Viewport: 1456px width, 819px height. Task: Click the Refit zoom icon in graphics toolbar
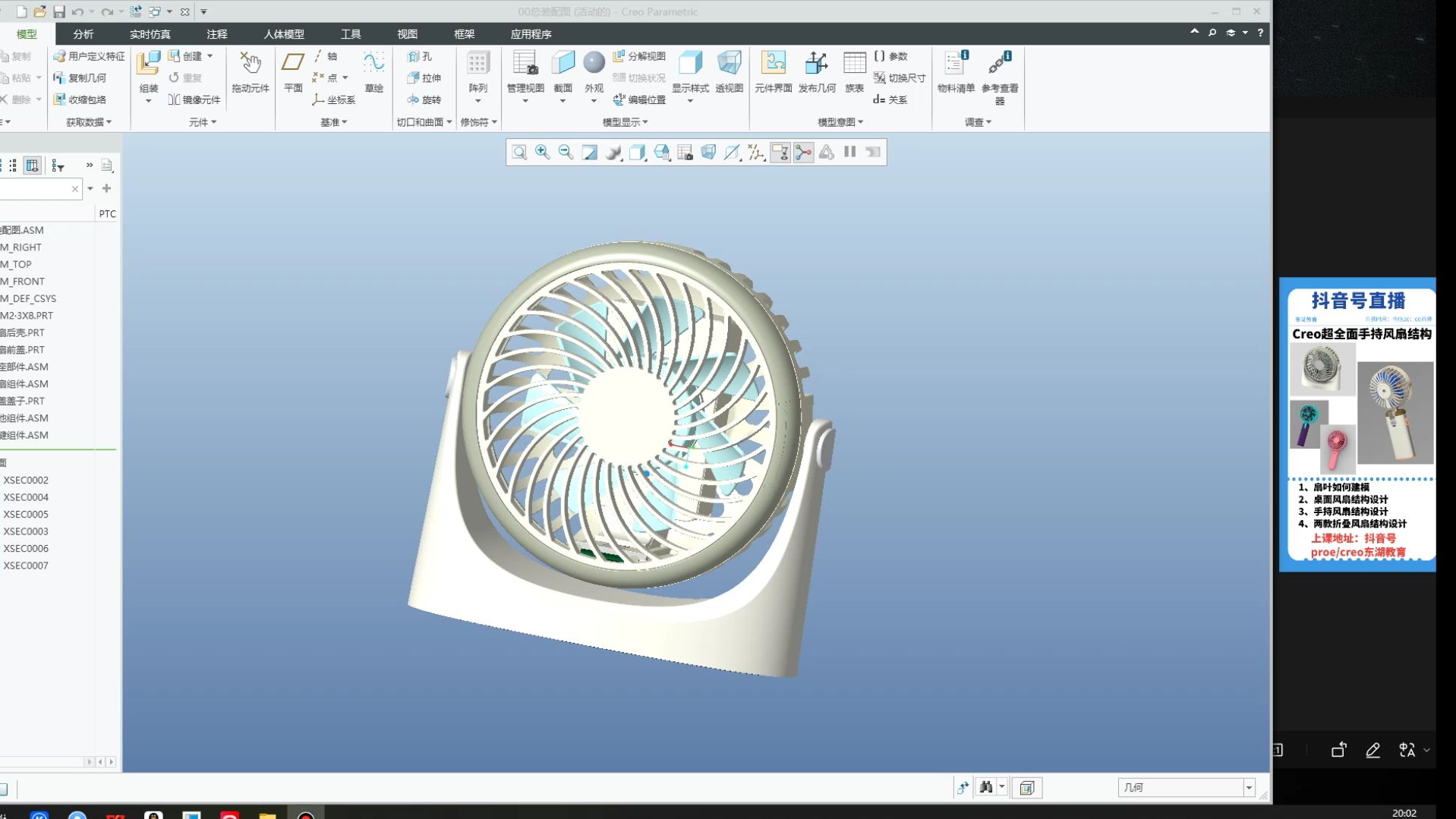coord(519,153)
